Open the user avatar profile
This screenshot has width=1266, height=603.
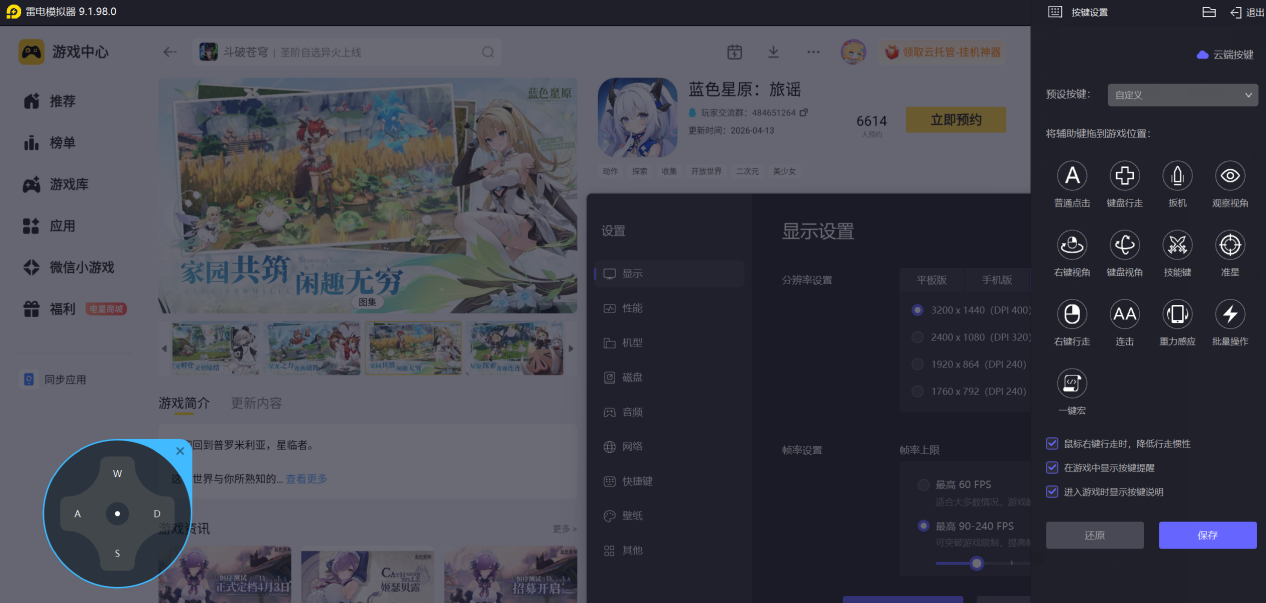[853, 52]
